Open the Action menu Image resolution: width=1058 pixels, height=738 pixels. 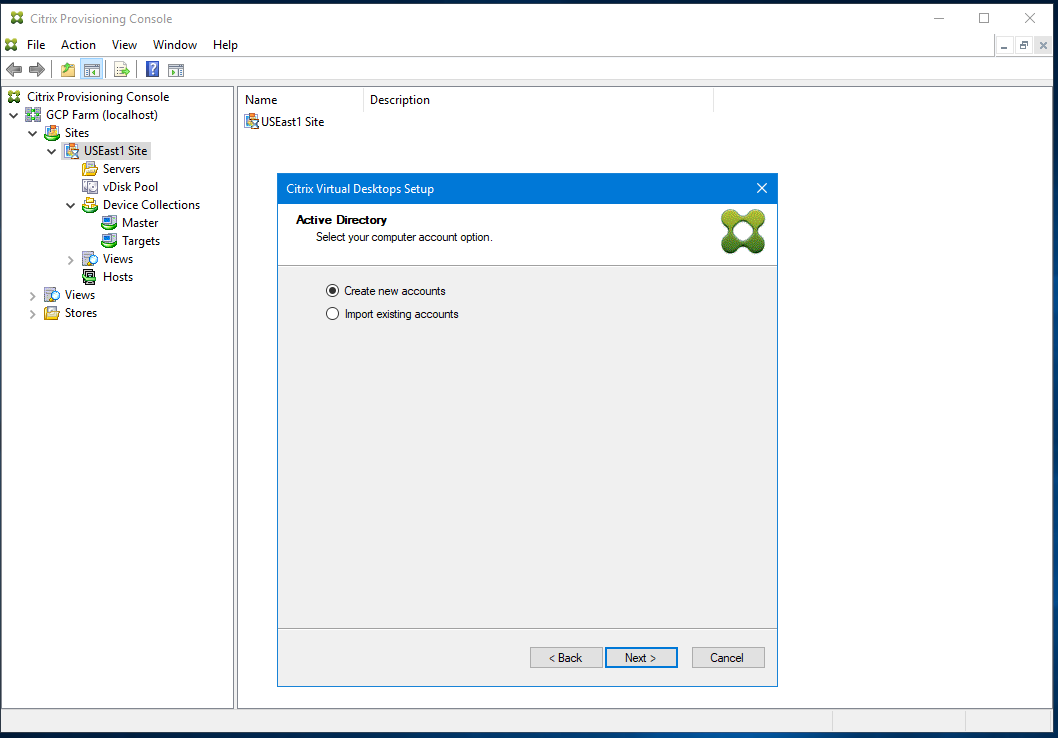78,45
